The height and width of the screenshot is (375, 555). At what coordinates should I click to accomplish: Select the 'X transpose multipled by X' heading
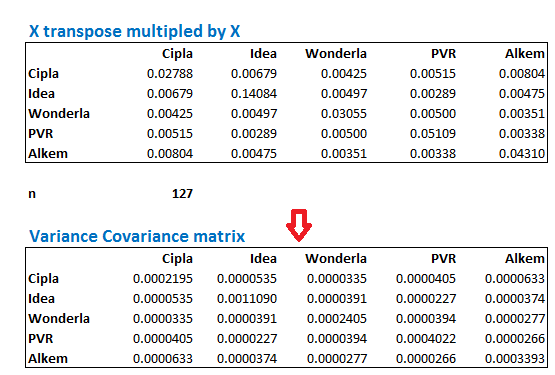(x=135, y=31)
